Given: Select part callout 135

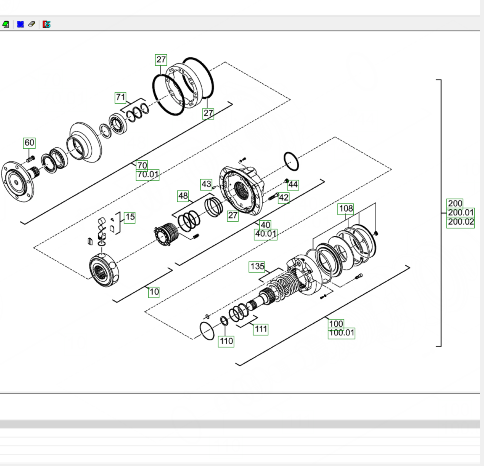Looking at the screenshot, I should click(x=257, y=267).
